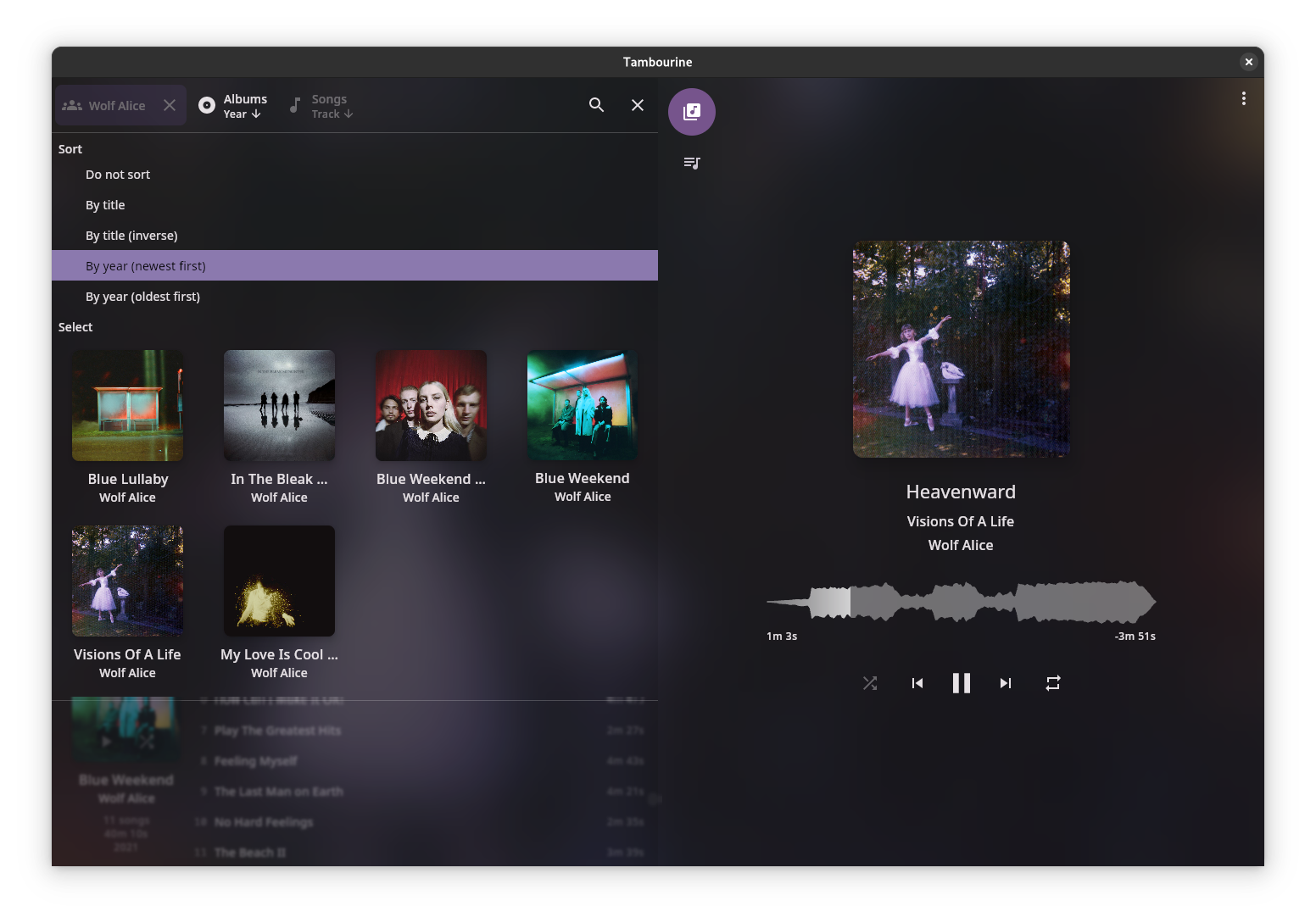This screenshot has height=923, width=1316.
Task: Choose 'By year (oldest first)' sorting
Action: click(354, 297)
